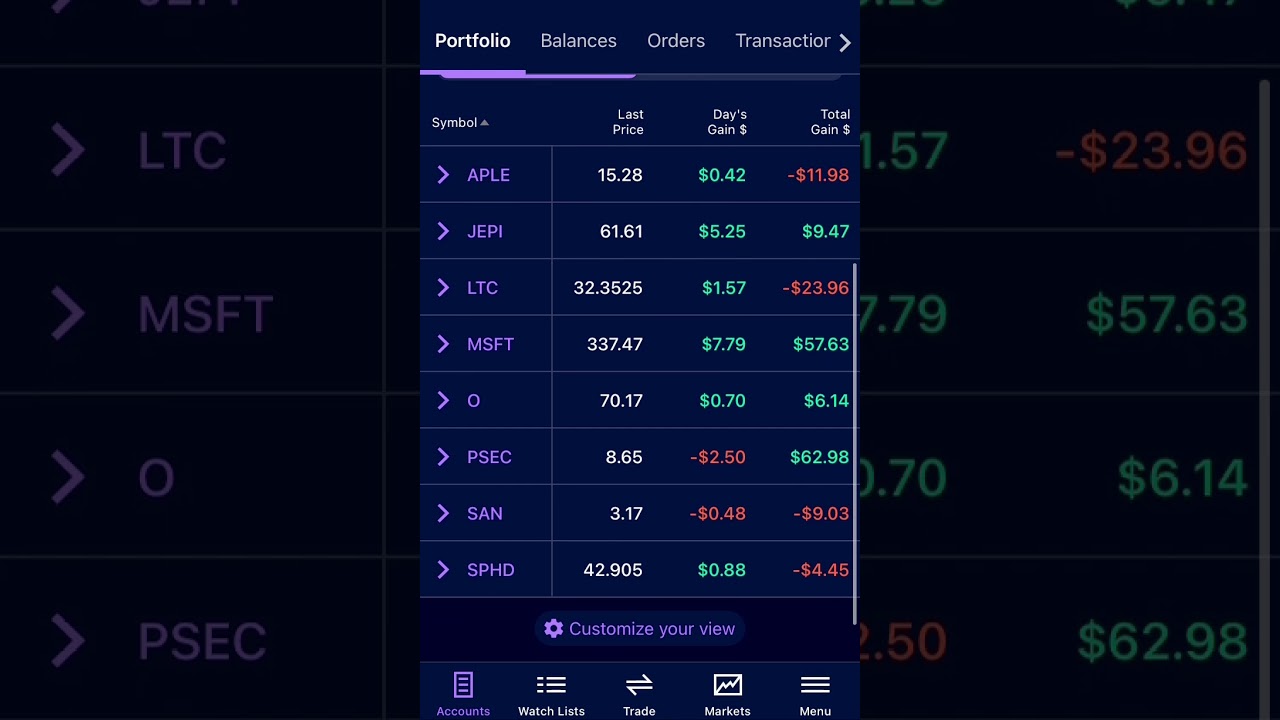Click MSFT total gain $57.63 in table
The width and height of the screenshot is (1280, 720).
[x=821, y=344]
